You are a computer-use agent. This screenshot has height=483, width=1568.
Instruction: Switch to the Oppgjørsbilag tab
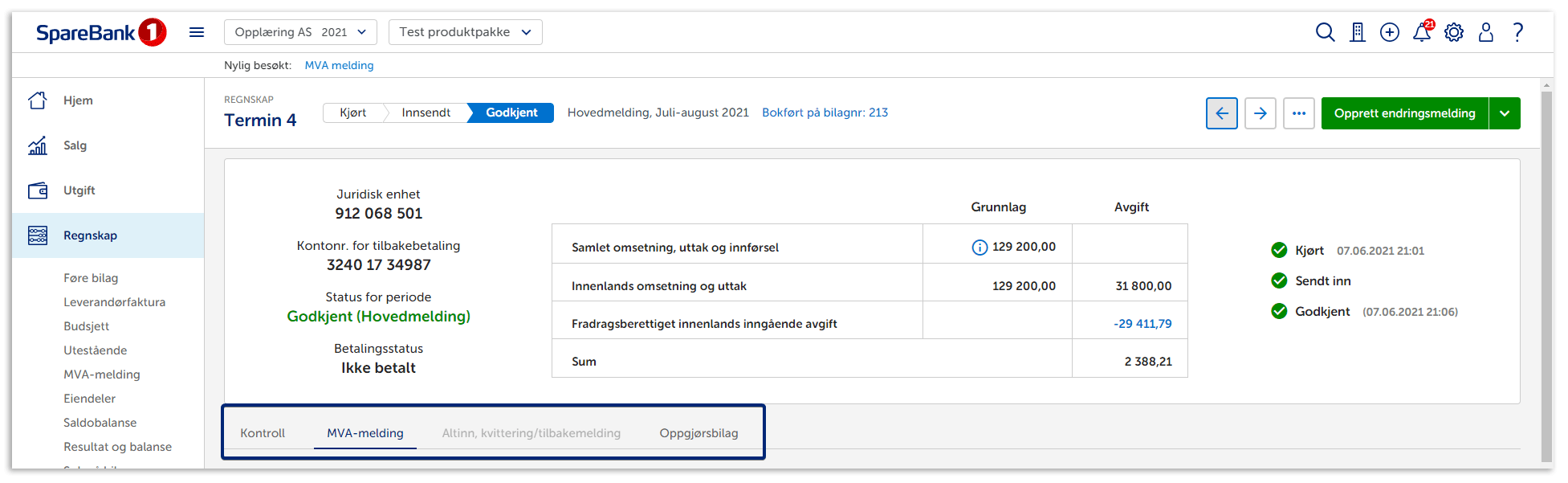point(698,433)
